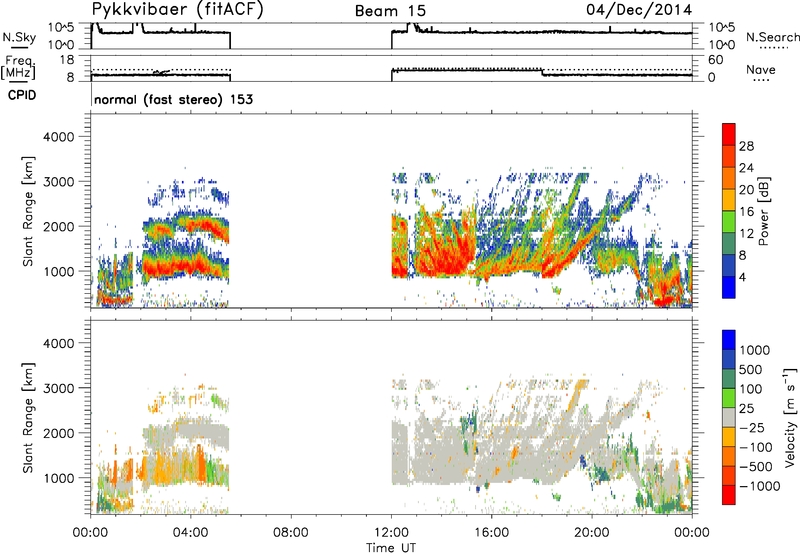Viewport: 800px width, 554px height.
Task: Click the N.Sky legend label
Action: (x=19, y=37)
